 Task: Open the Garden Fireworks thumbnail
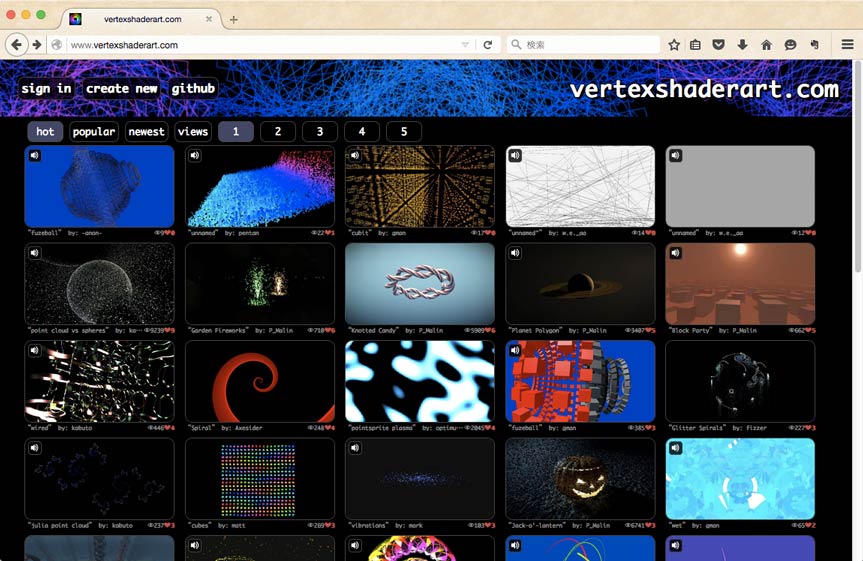point(260,284)
